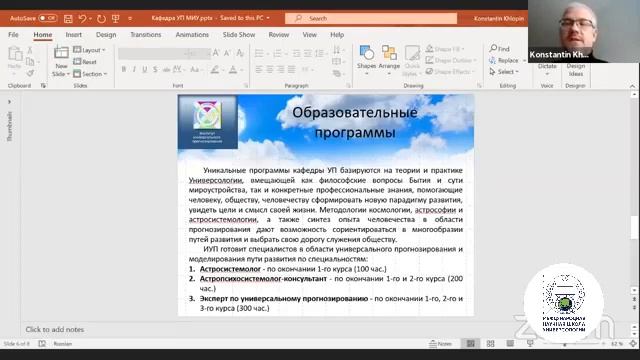This screenshot has width=640, height=360.
Task: Switch to Reading View icon
Action: (510, 344)
